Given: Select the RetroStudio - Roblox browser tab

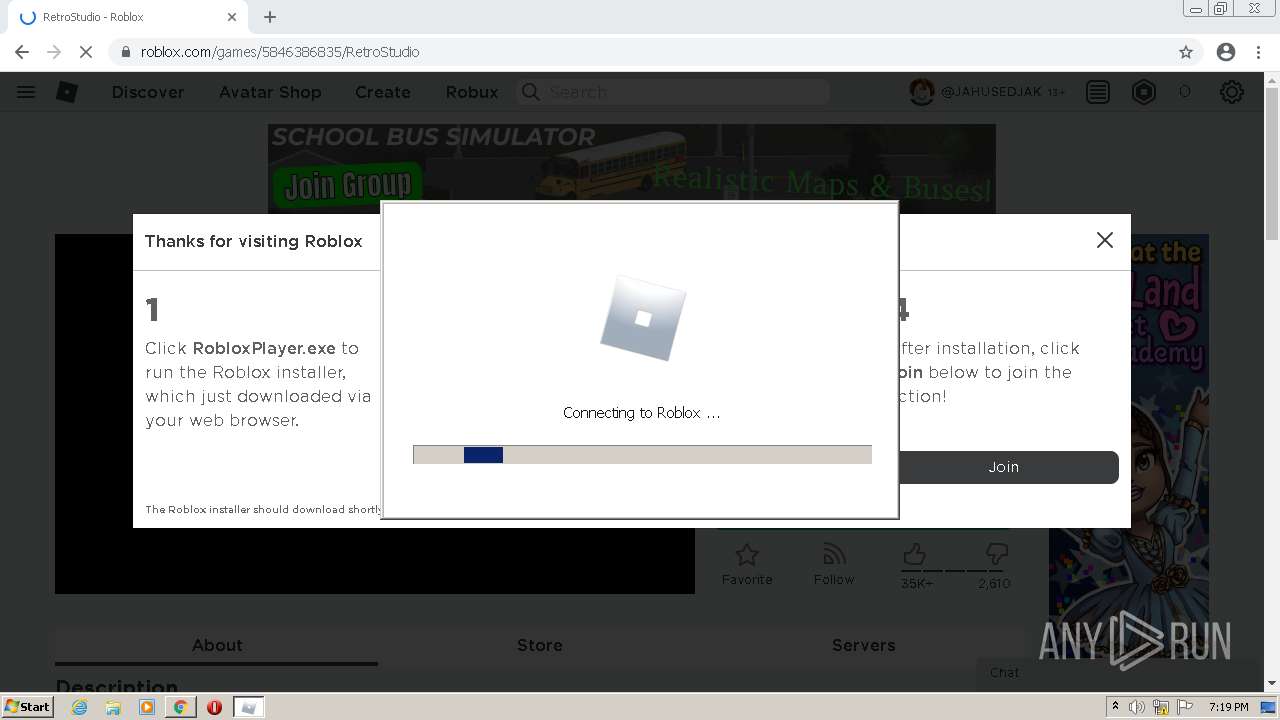Looking at the screenshot, I should (x=128, y=17).
